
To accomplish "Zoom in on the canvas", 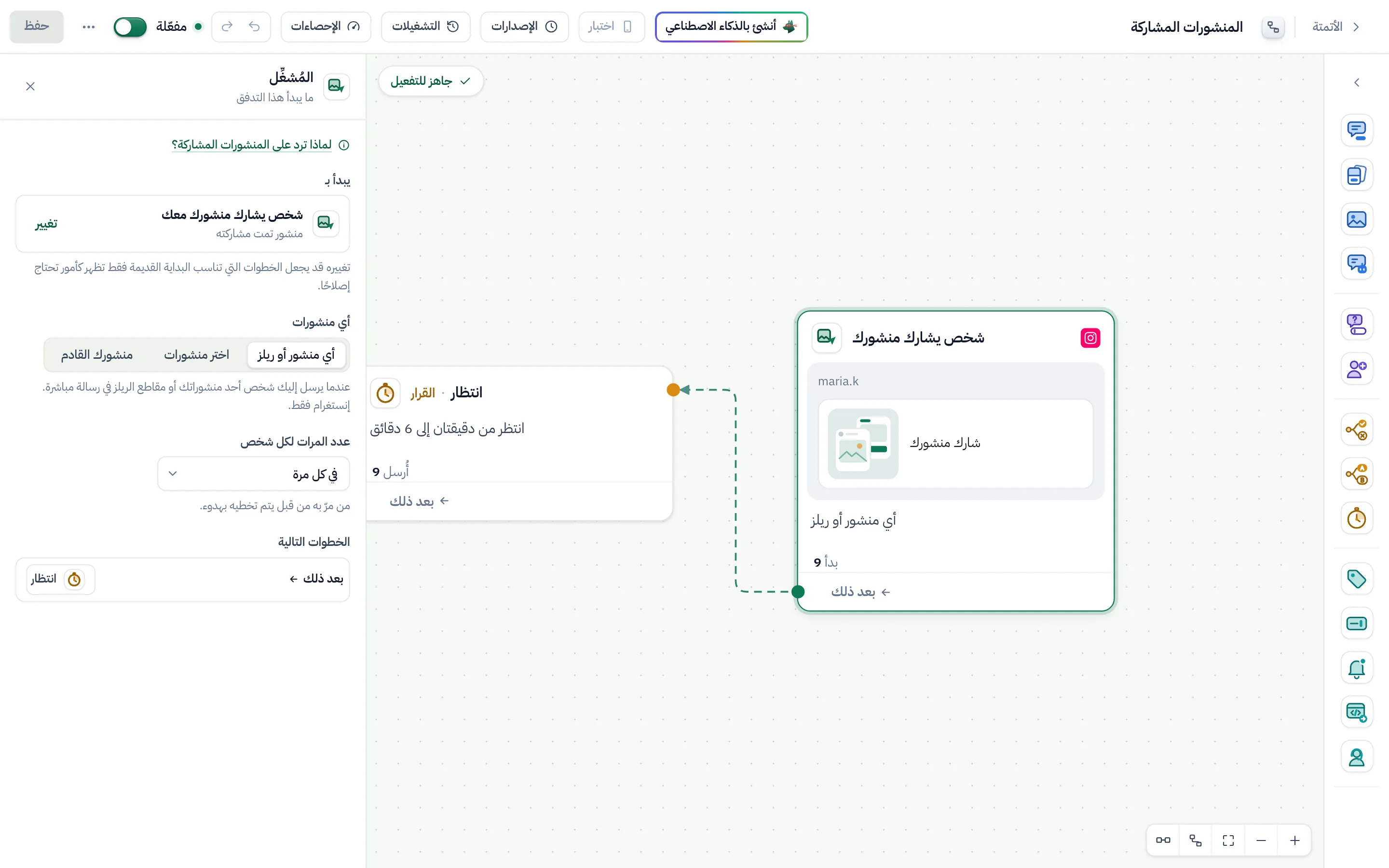I will 1295,841.
